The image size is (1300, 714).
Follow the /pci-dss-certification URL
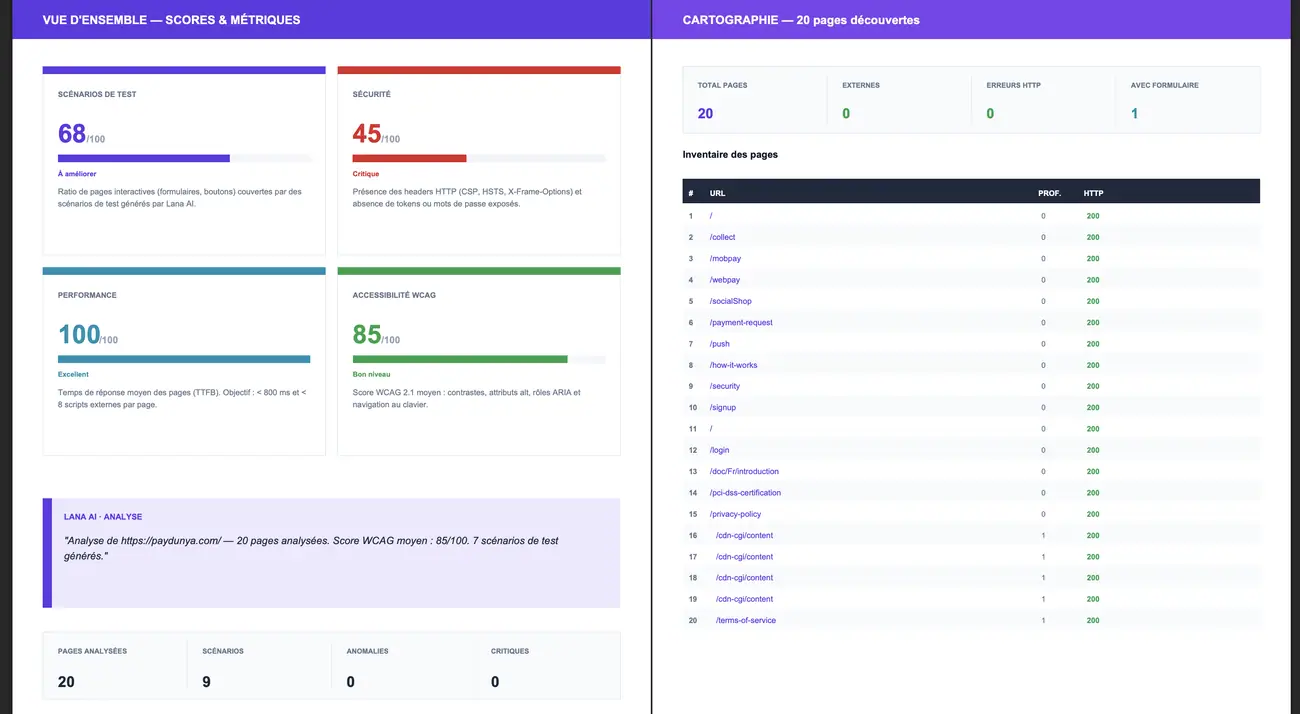click(x=745, y=493)
